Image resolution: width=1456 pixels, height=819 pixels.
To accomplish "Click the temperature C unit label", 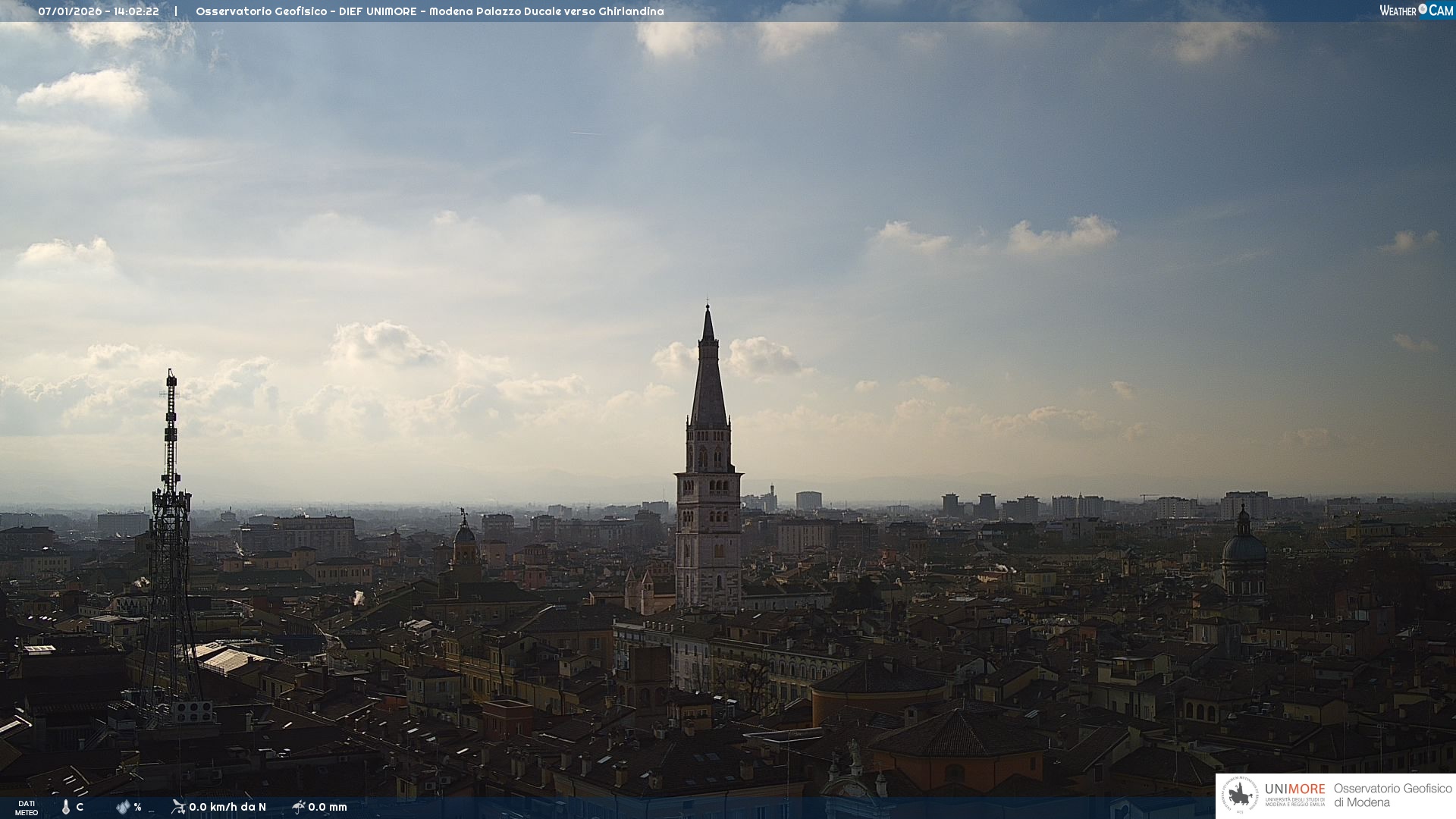I will pyautogui.click(x=80, y=807).
